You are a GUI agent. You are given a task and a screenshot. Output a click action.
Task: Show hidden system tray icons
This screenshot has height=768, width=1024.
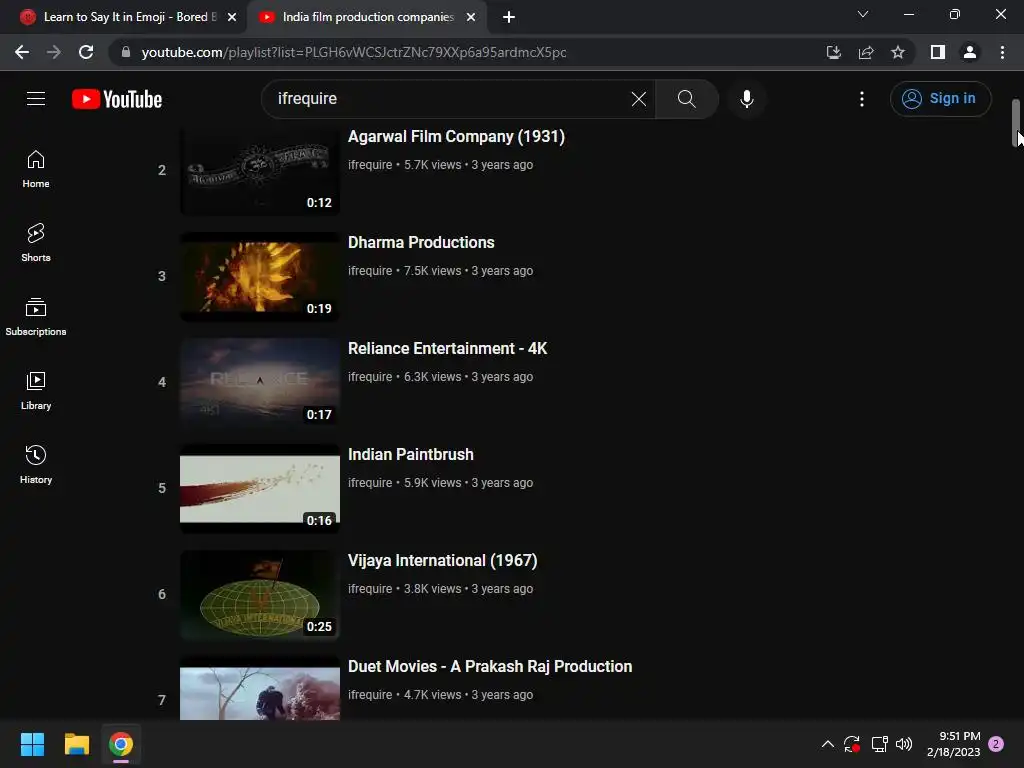827,744
